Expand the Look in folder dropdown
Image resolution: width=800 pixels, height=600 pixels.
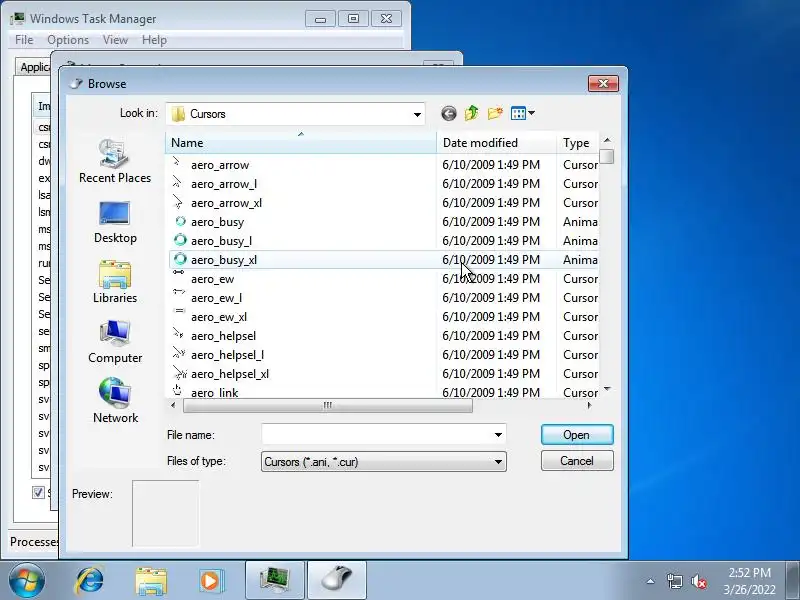pos(417,114)
